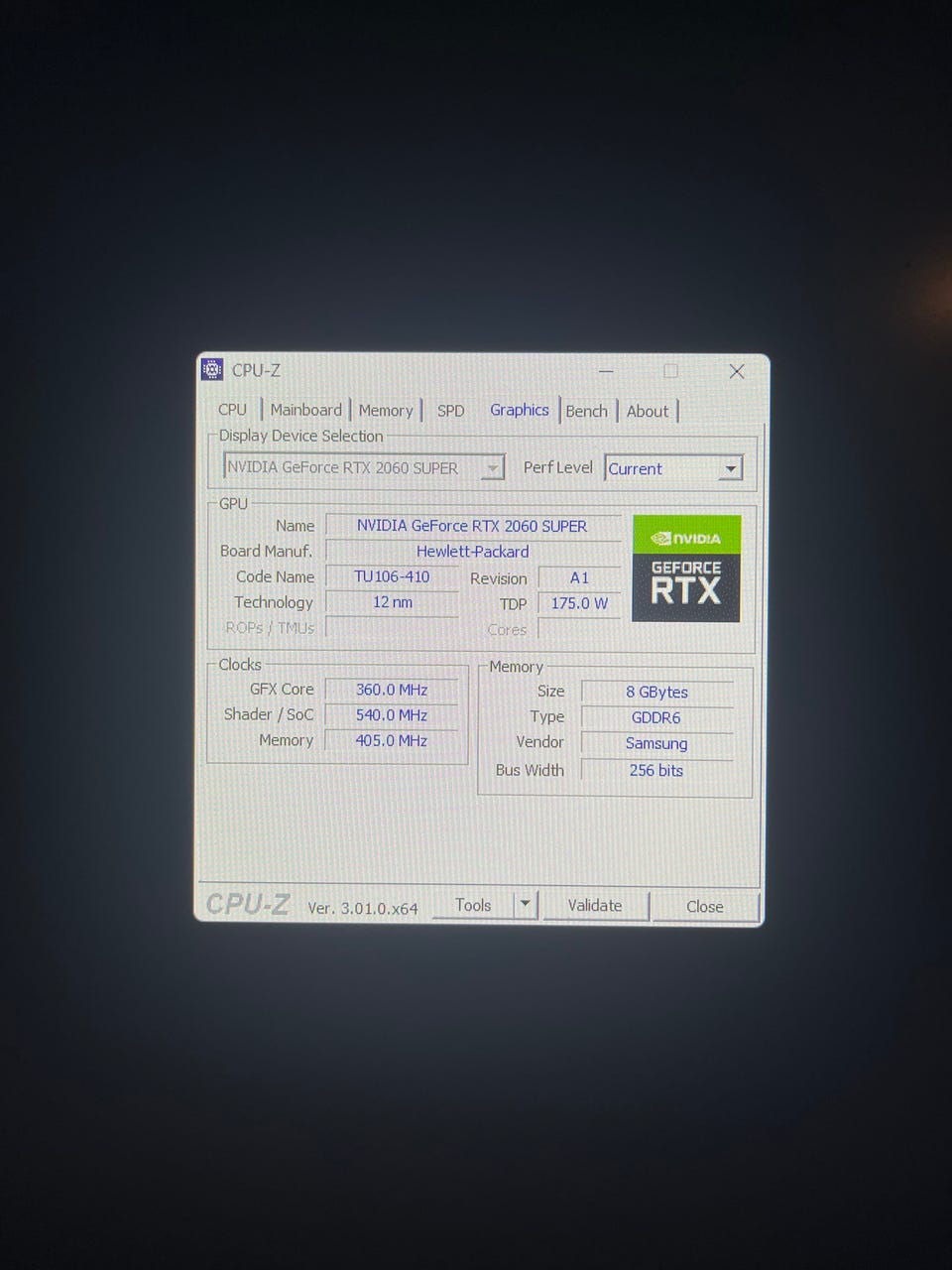Click the GDDR6 memory type value

pyautogui.click(x=656, y=717)
